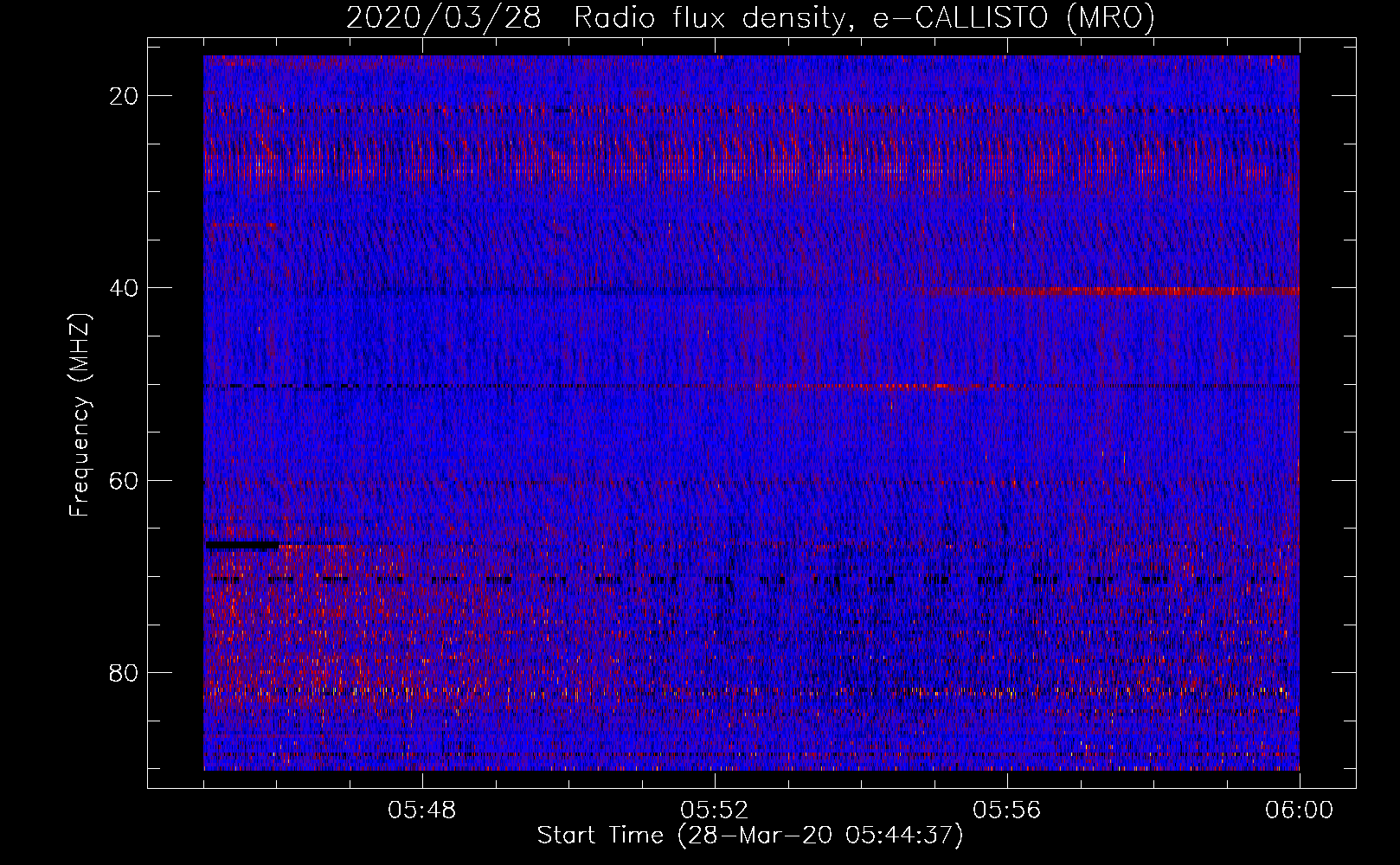Click the 80 MHz frequency tick label
This screenshot has height=865, width=1400.
coord(125,672)
